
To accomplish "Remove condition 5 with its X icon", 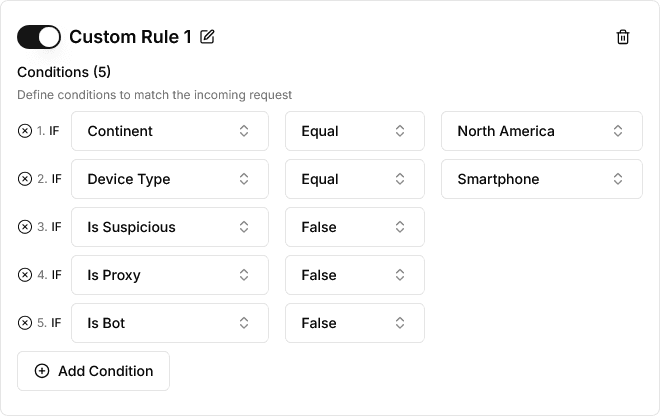I will [25, 323].
